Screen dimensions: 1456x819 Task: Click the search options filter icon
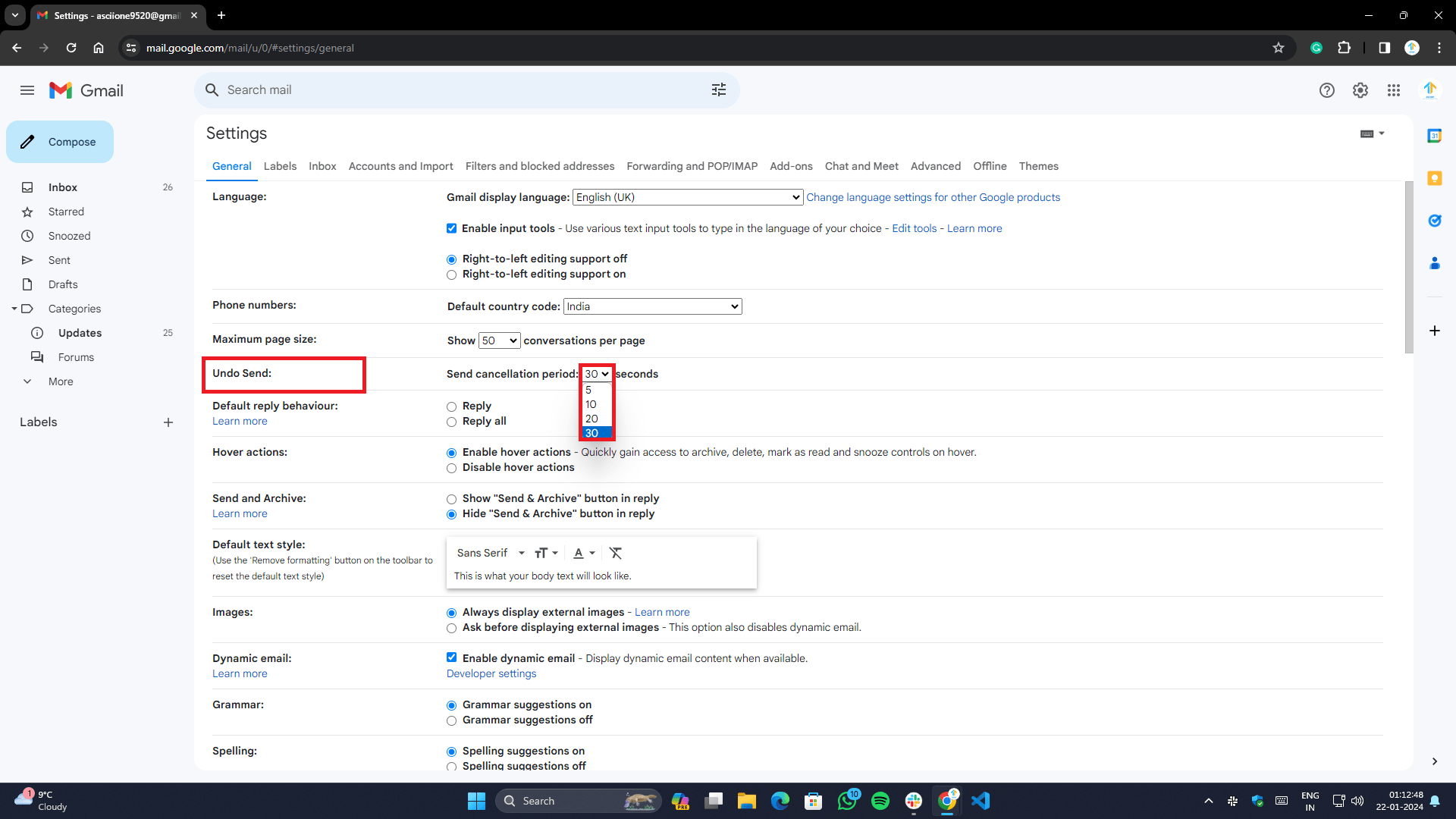coord(719,89)
